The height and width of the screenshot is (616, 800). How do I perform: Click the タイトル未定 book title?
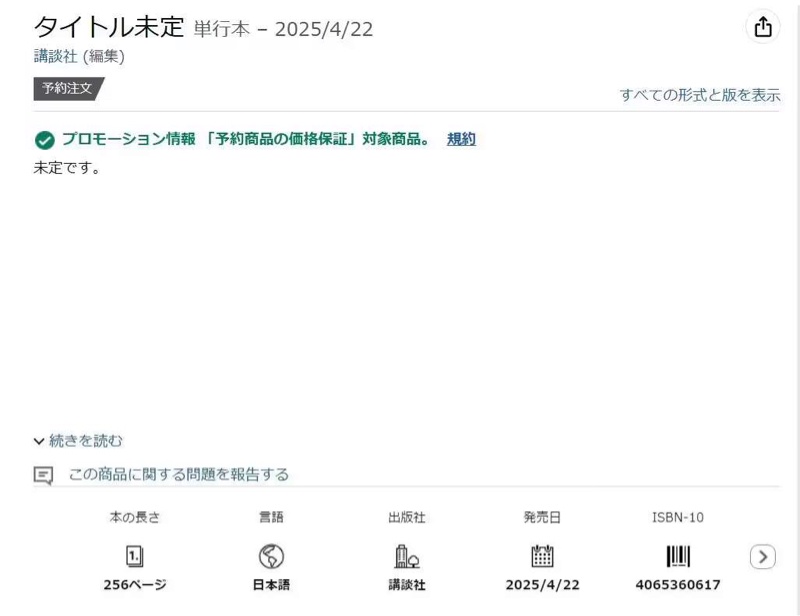[109, 27]
